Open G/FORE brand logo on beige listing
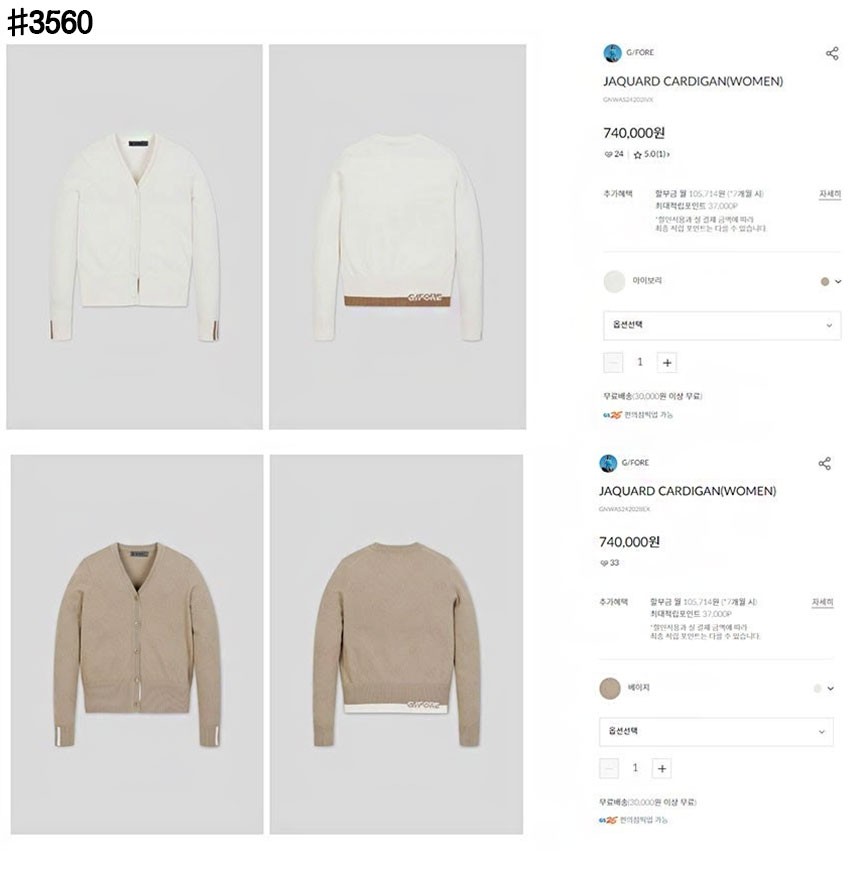The image size is (860, 877). pyautogui.click(x=608, y=463)
